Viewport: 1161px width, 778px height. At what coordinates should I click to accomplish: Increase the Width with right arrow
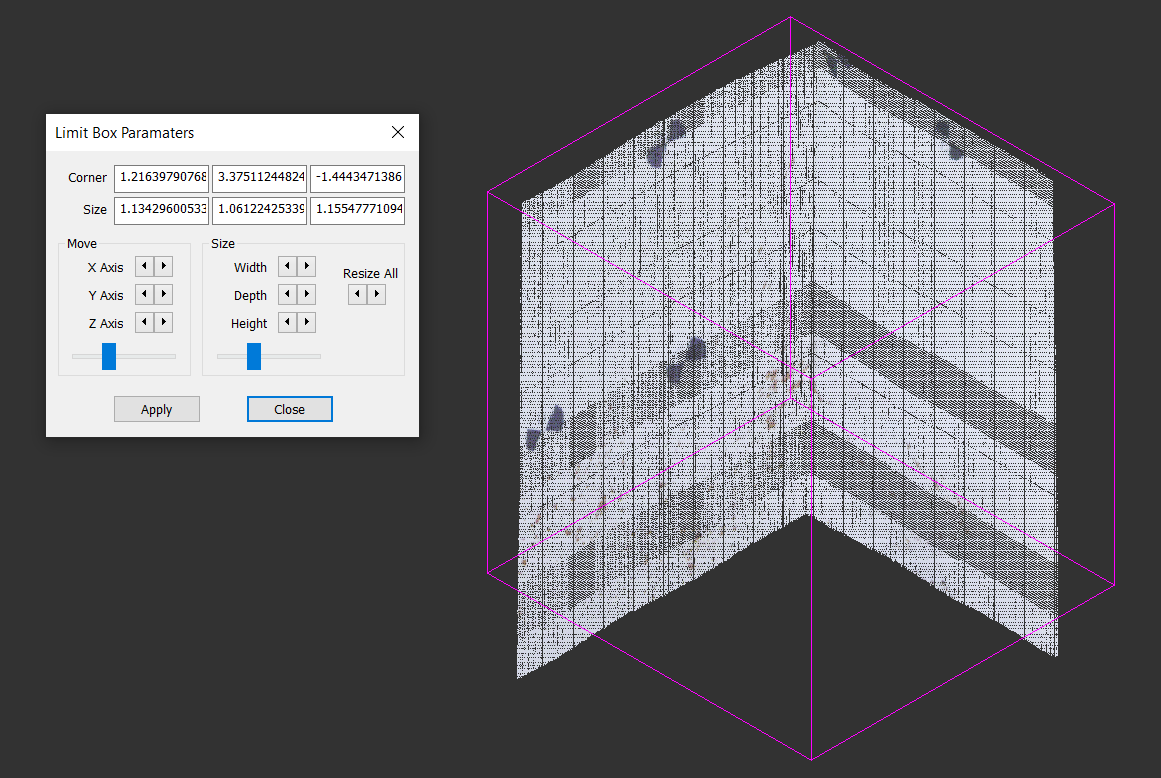(x=307, y=266)
